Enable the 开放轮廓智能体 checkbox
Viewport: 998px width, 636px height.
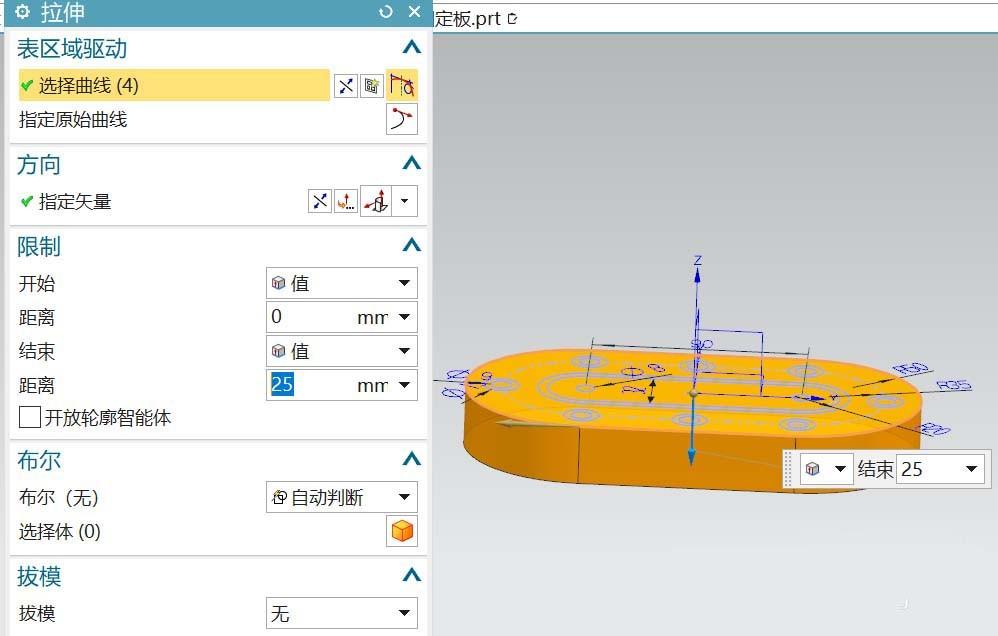pyautogui.click(x=30, y=418)
